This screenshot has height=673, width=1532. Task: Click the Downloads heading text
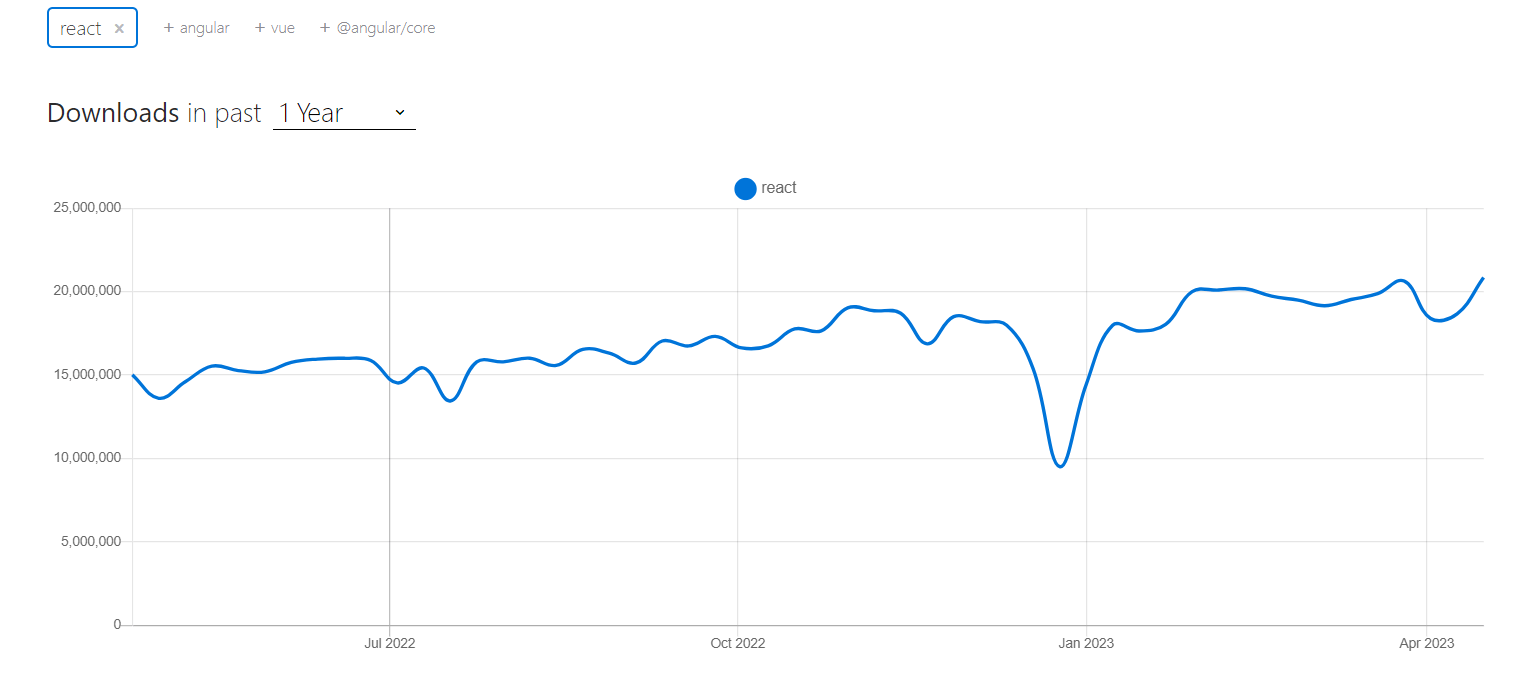coord(113,114)
